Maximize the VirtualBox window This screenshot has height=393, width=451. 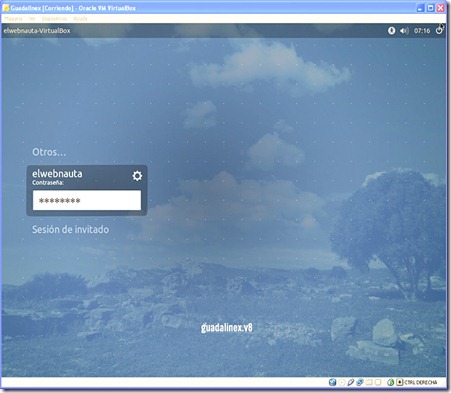pyautogui.click(x=431, y=8)
